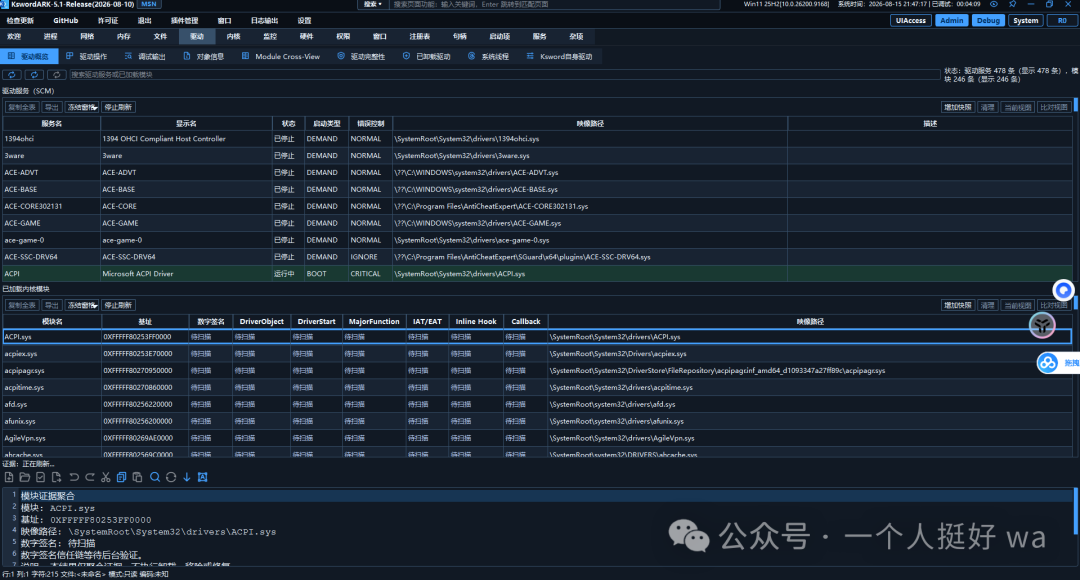Click the grey refresh icon beside driver search
This screenshot has height=580, width=1080.
tap(56, 74)
